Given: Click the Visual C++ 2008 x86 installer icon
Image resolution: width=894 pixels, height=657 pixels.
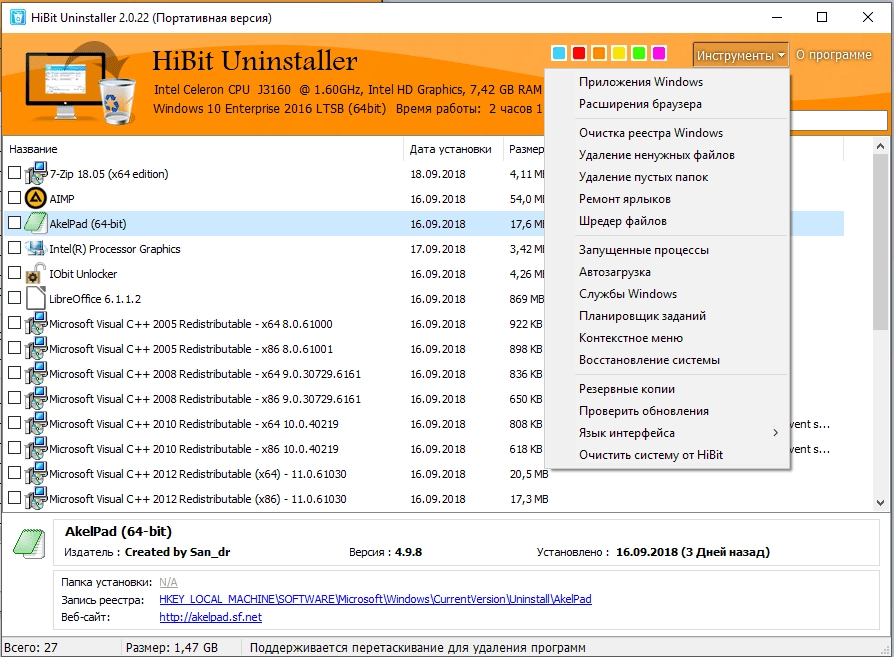Looking at the screenshot, I should [x=36, y=399].
